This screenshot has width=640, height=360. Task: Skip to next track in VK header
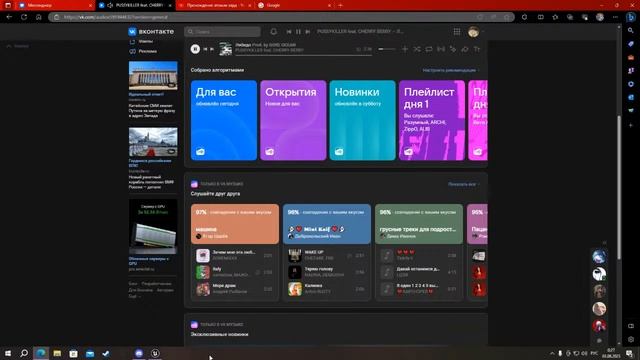(x=308, y=31)
